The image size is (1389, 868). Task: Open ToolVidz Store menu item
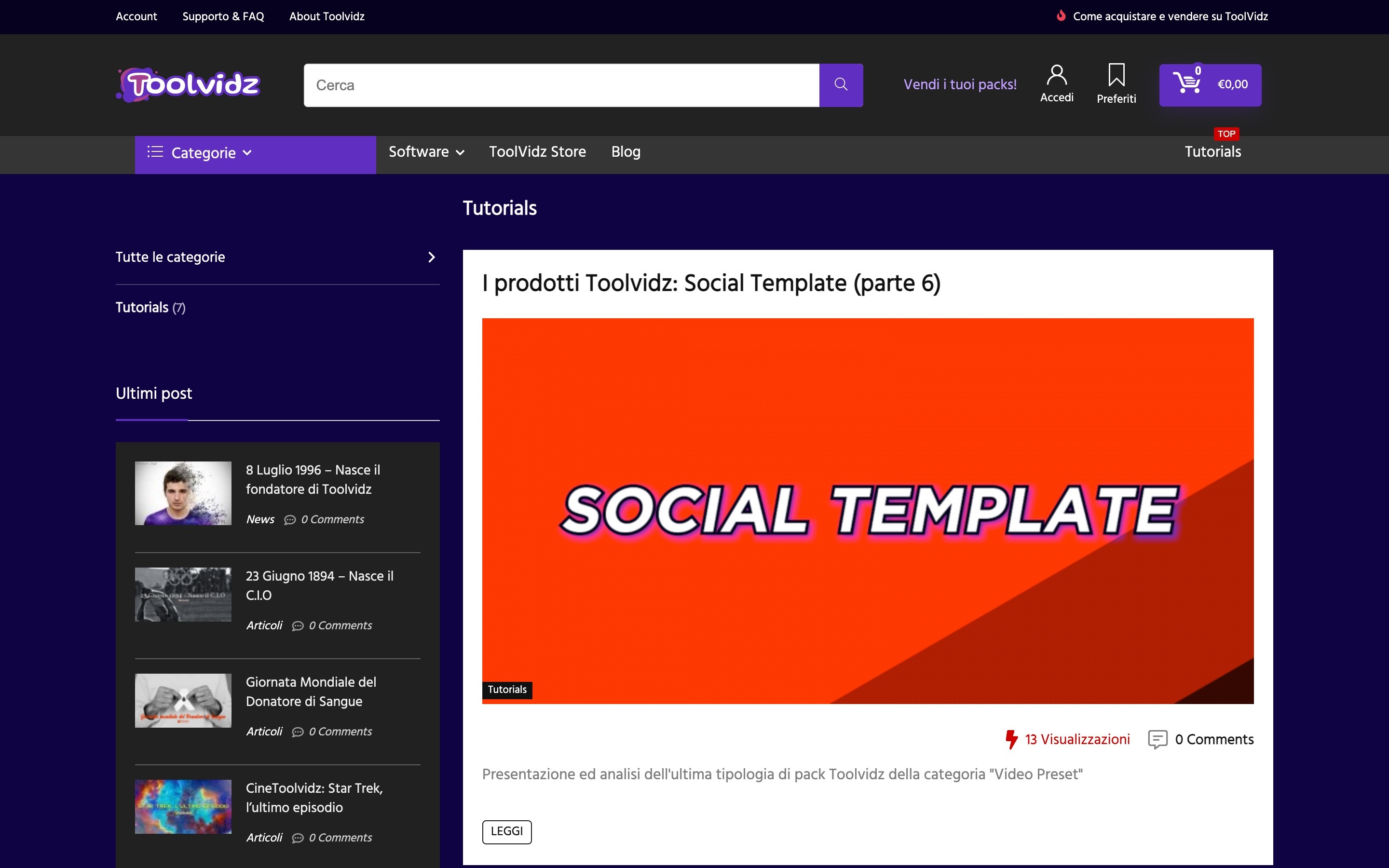[x=537, y=151]
